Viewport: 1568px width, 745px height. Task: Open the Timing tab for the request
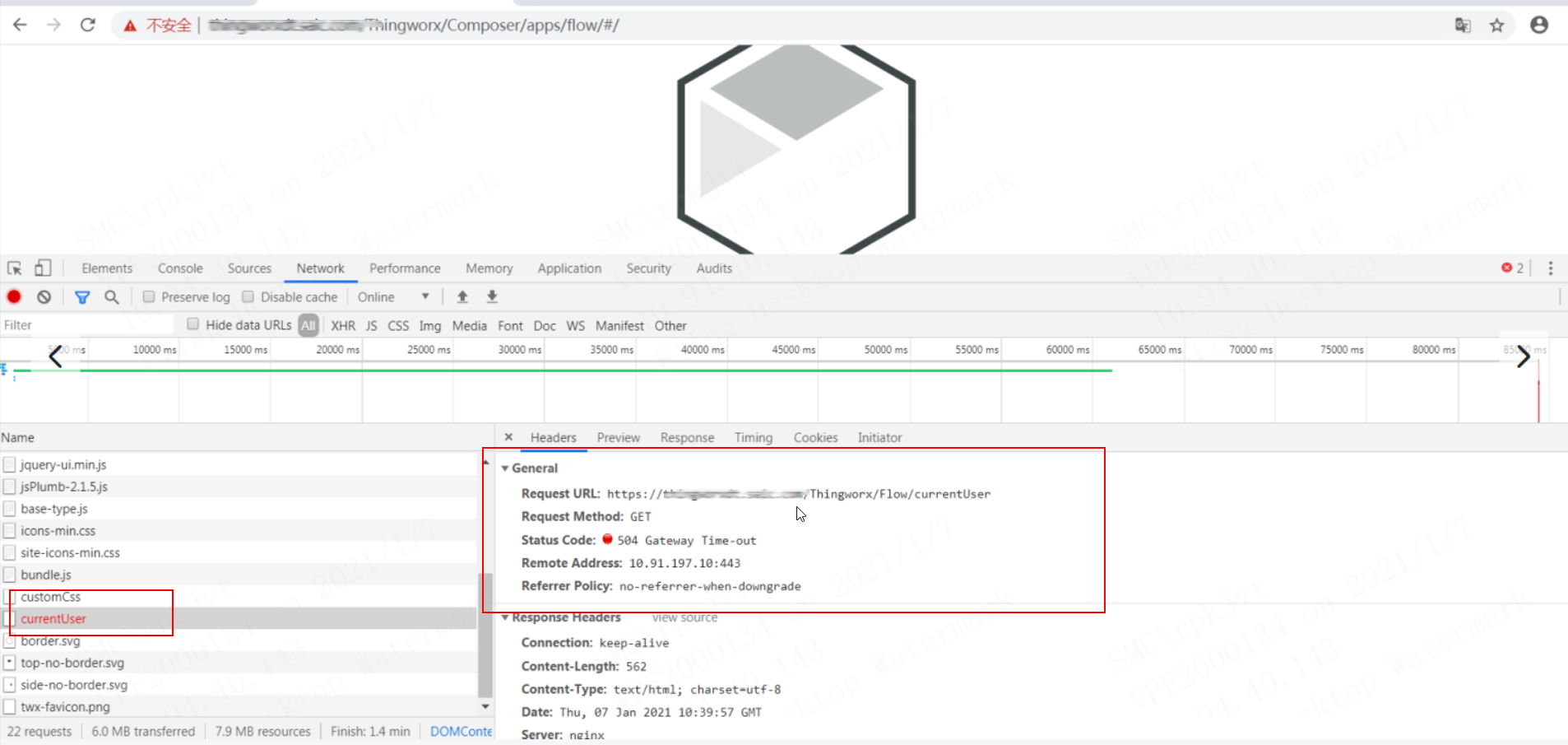(x=753, y=437)
